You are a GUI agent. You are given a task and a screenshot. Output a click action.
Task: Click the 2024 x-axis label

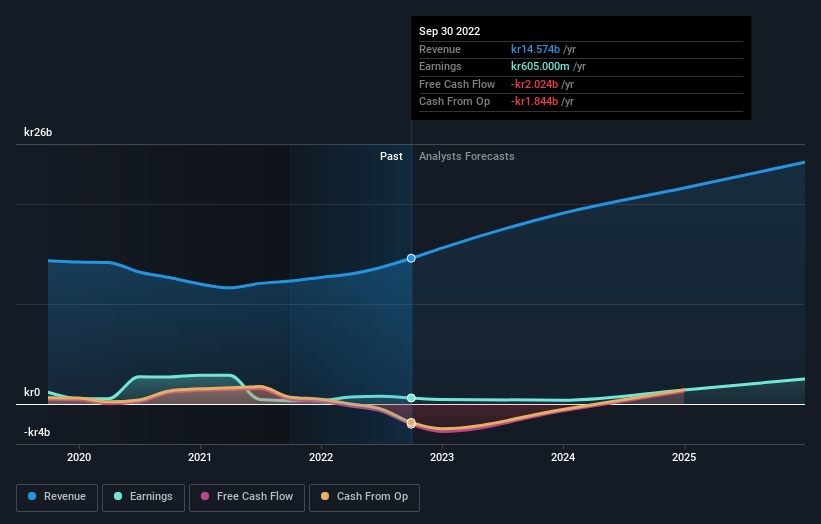click(x=563, y=458)
